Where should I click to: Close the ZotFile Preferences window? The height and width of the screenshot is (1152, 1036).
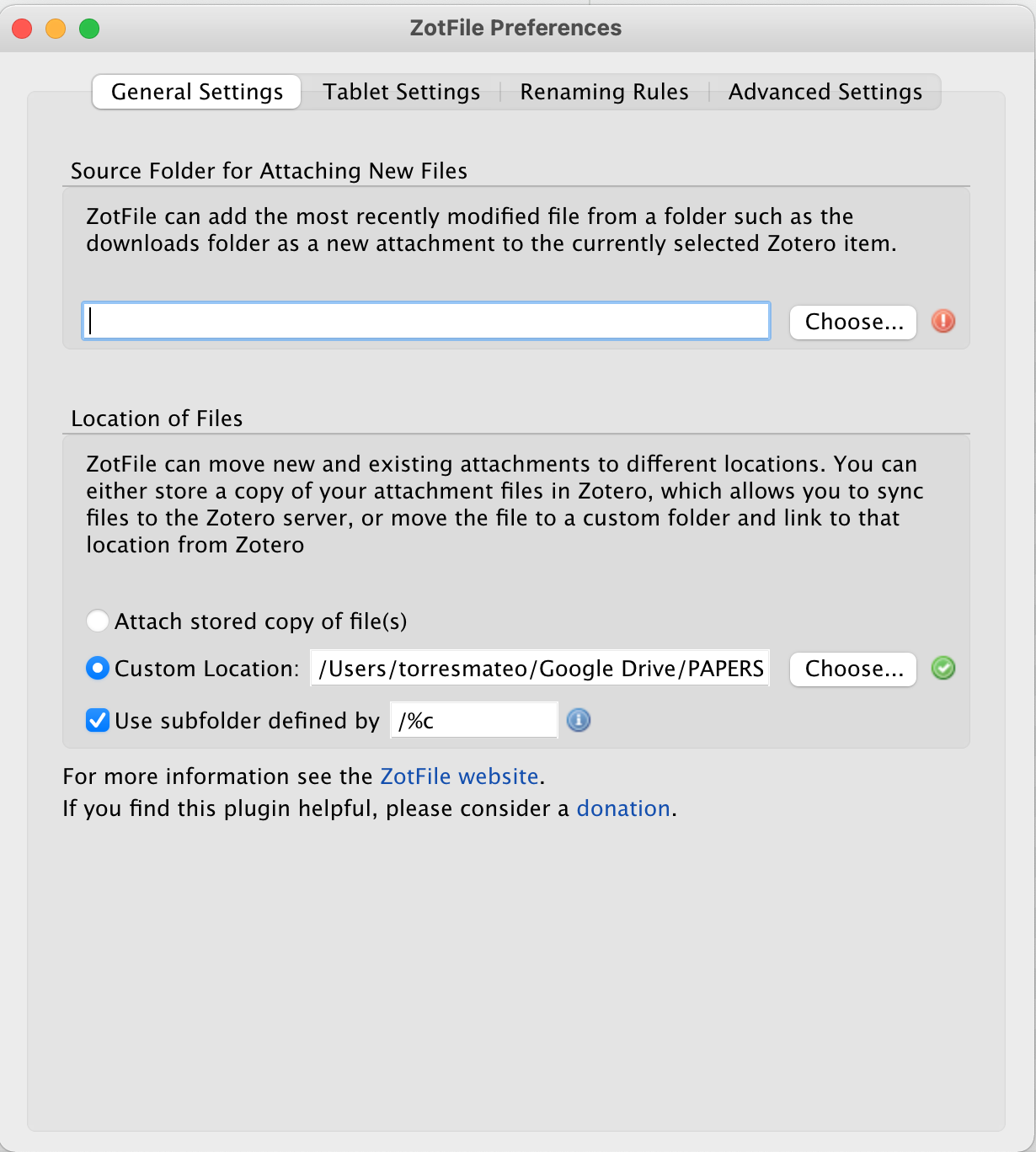coord(21,27)
